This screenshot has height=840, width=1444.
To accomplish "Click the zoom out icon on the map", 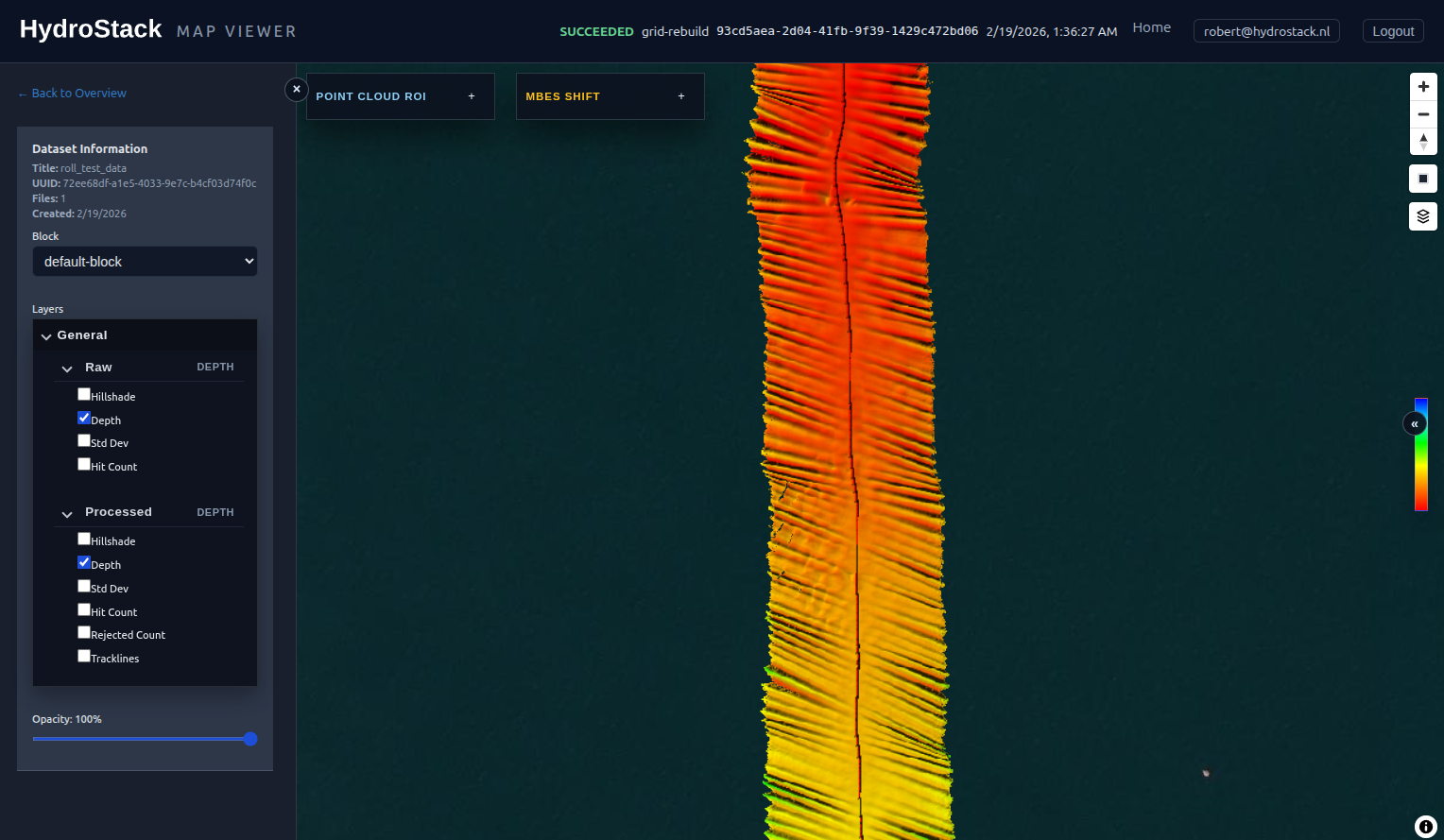I will 1423,113.
